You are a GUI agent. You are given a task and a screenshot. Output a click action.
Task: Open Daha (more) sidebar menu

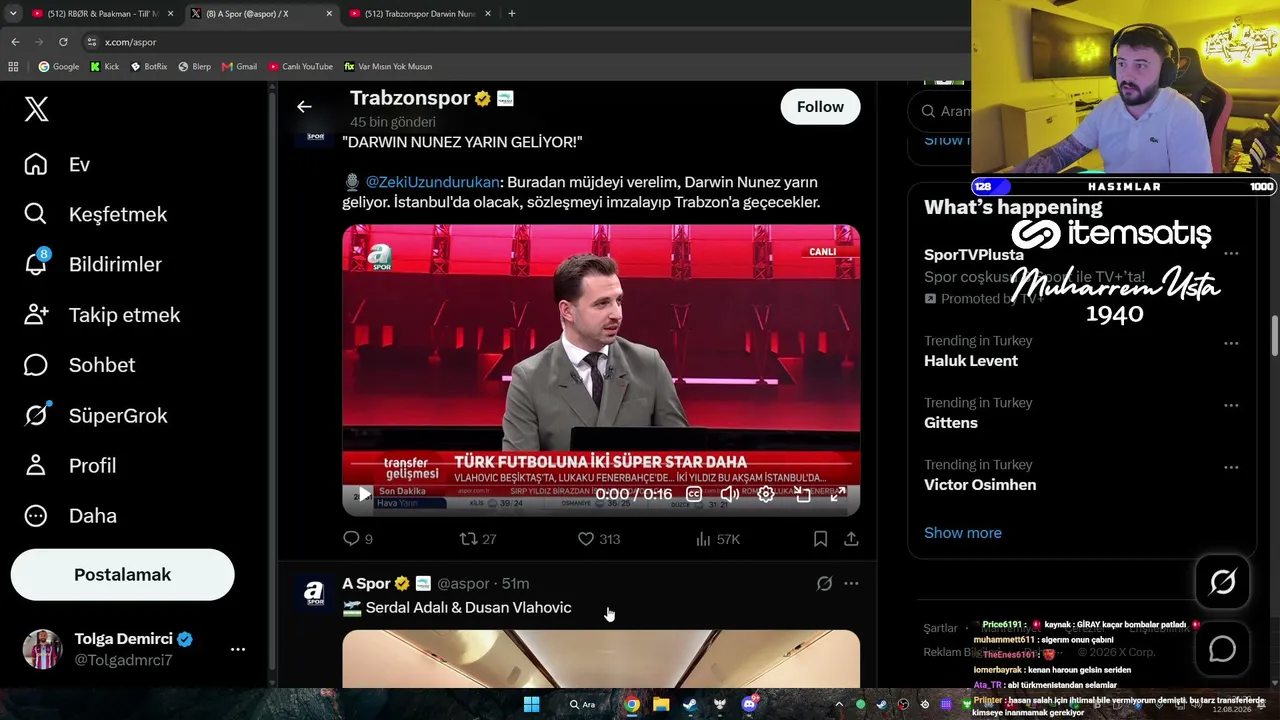pyautogui.click(x=70, y=515)
